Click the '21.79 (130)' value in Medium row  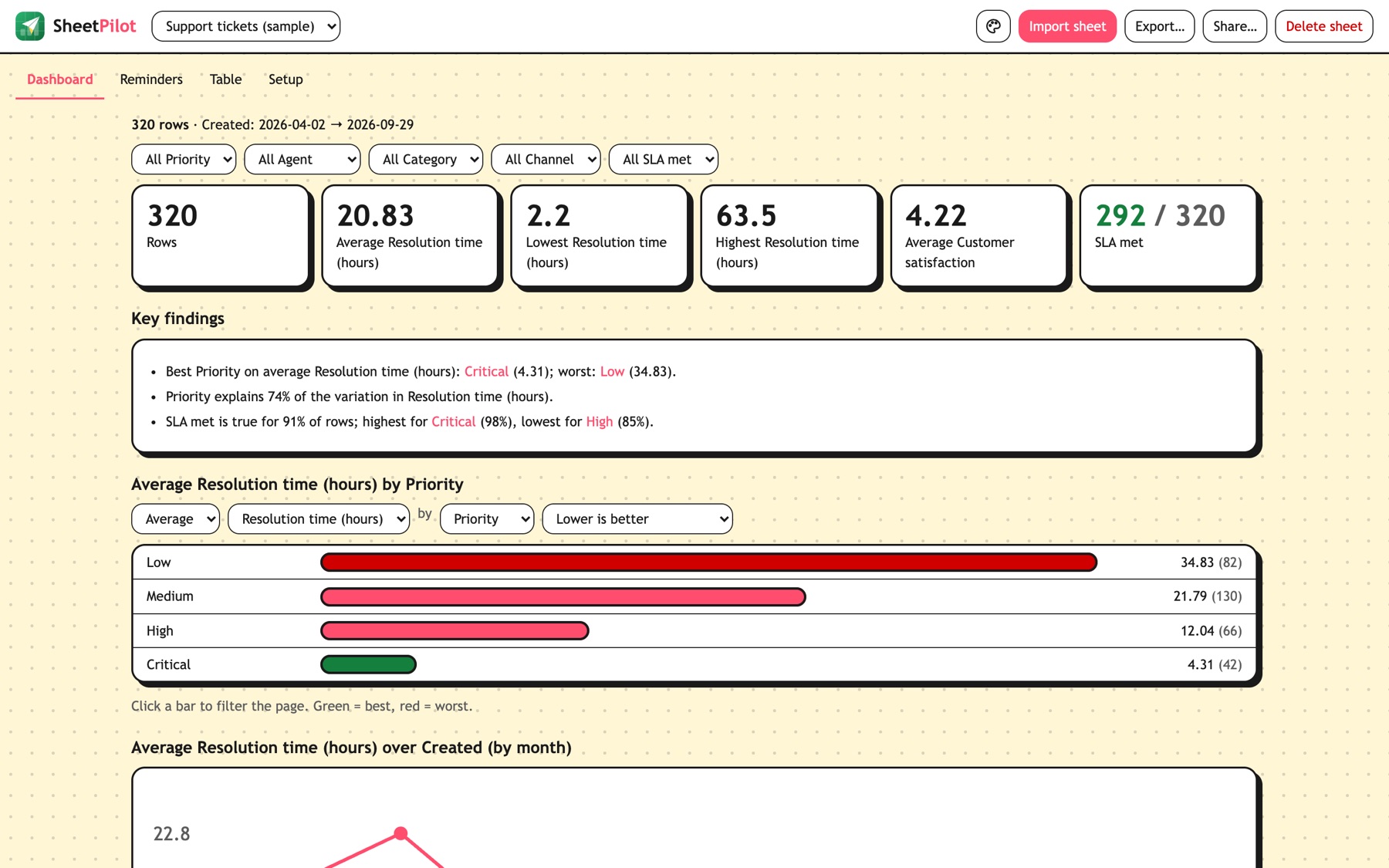click(x=1207, y=596)
